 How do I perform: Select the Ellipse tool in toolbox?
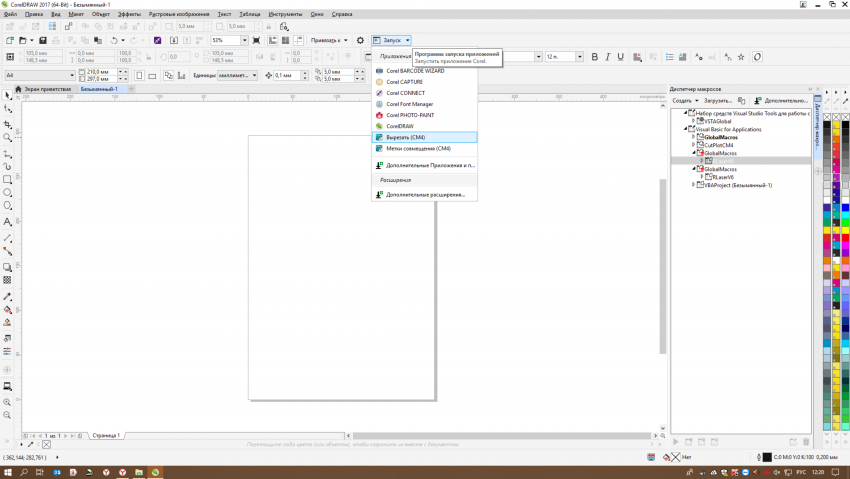point(8,192)
